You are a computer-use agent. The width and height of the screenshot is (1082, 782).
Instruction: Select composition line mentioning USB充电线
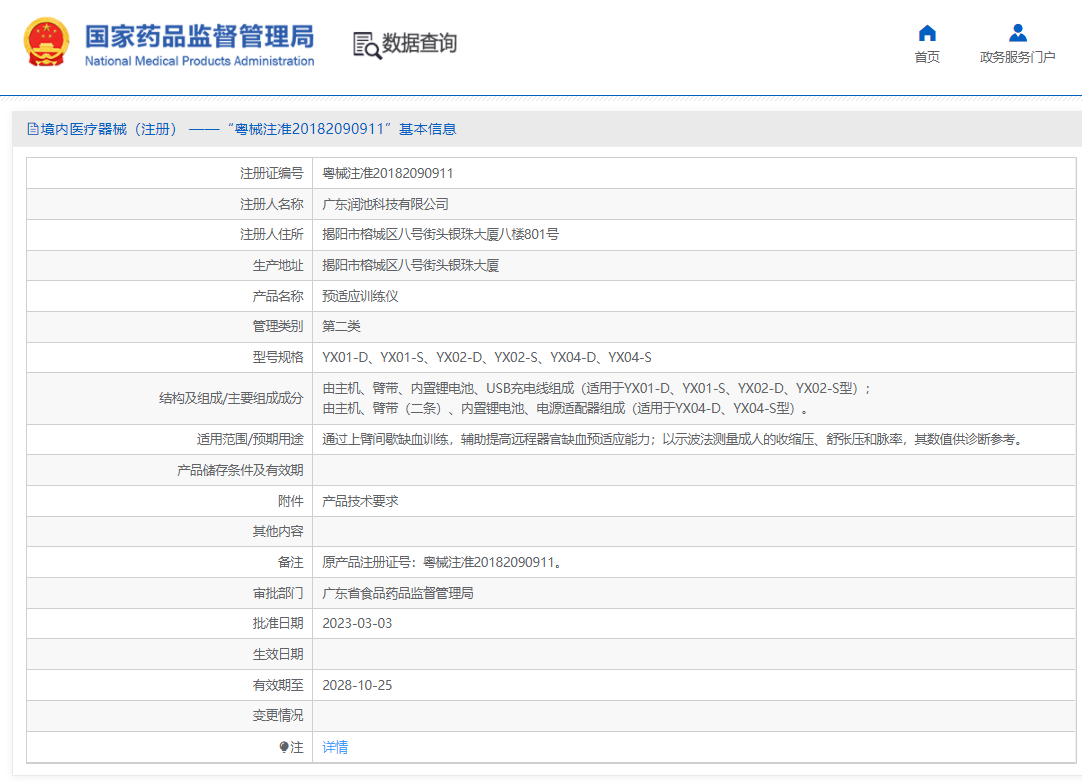click(596, 389)
